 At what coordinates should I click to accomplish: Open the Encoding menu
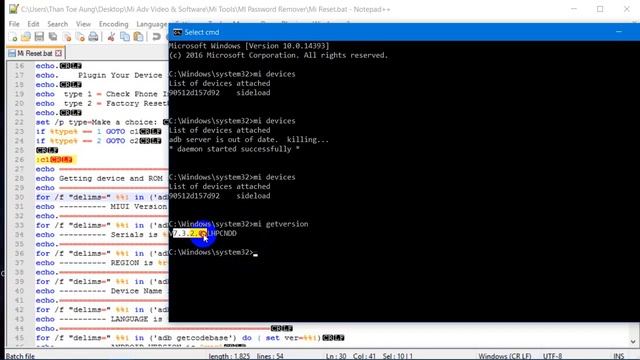pyautogui.click(x=113, y=24)
